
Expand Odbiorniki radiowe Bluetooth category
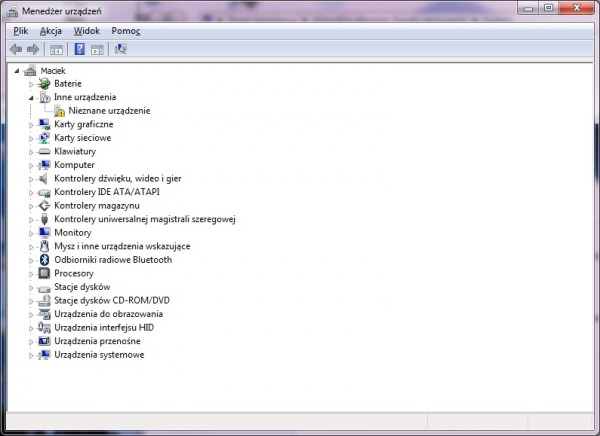[31, 260]
